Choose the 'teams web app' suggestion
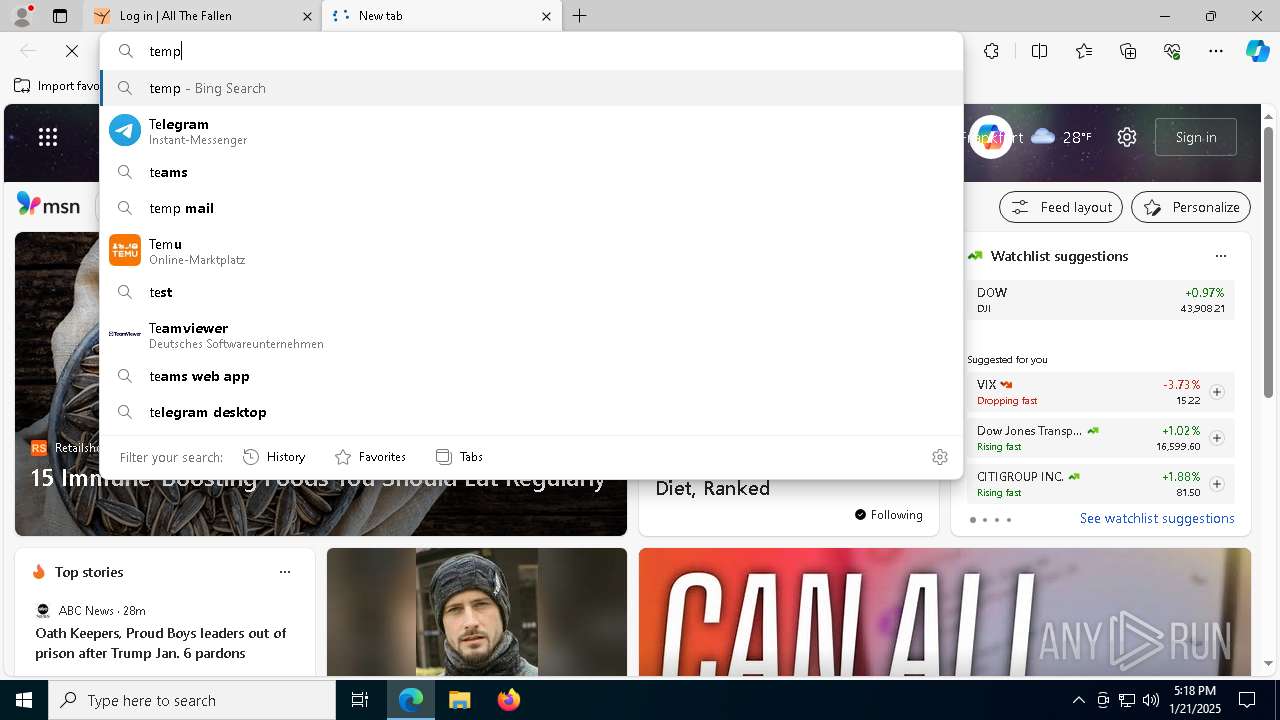Image resolution: width=1280 pixels, height=720 pixels. 531,376
